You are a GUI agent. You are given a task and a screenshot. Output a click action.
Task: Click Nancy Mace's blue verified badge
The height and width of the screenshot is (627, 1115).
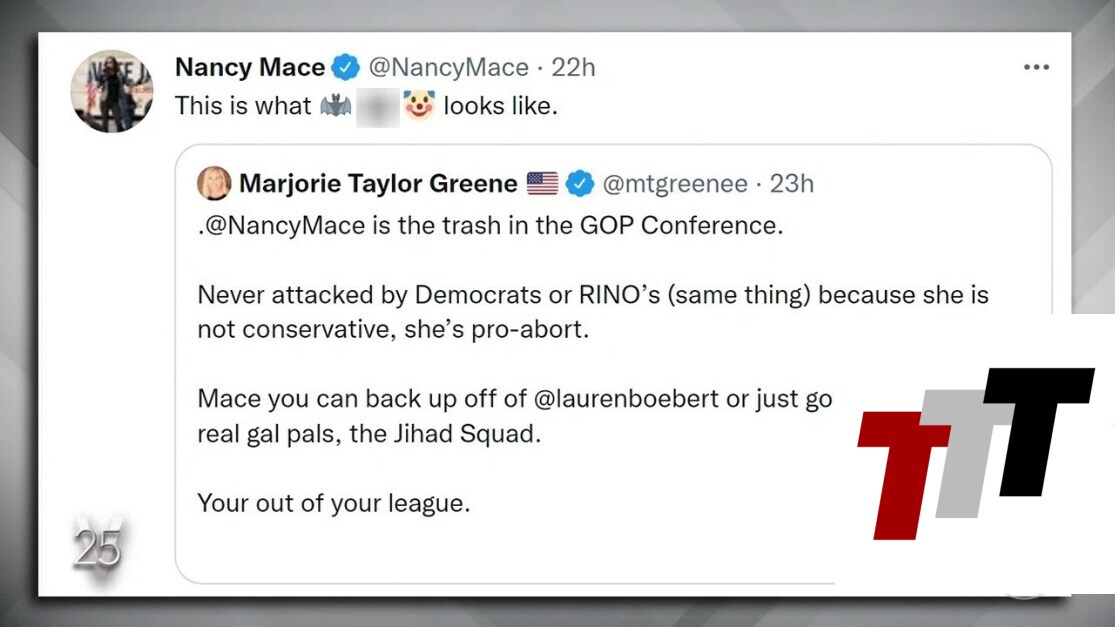(x=346, y=68)
